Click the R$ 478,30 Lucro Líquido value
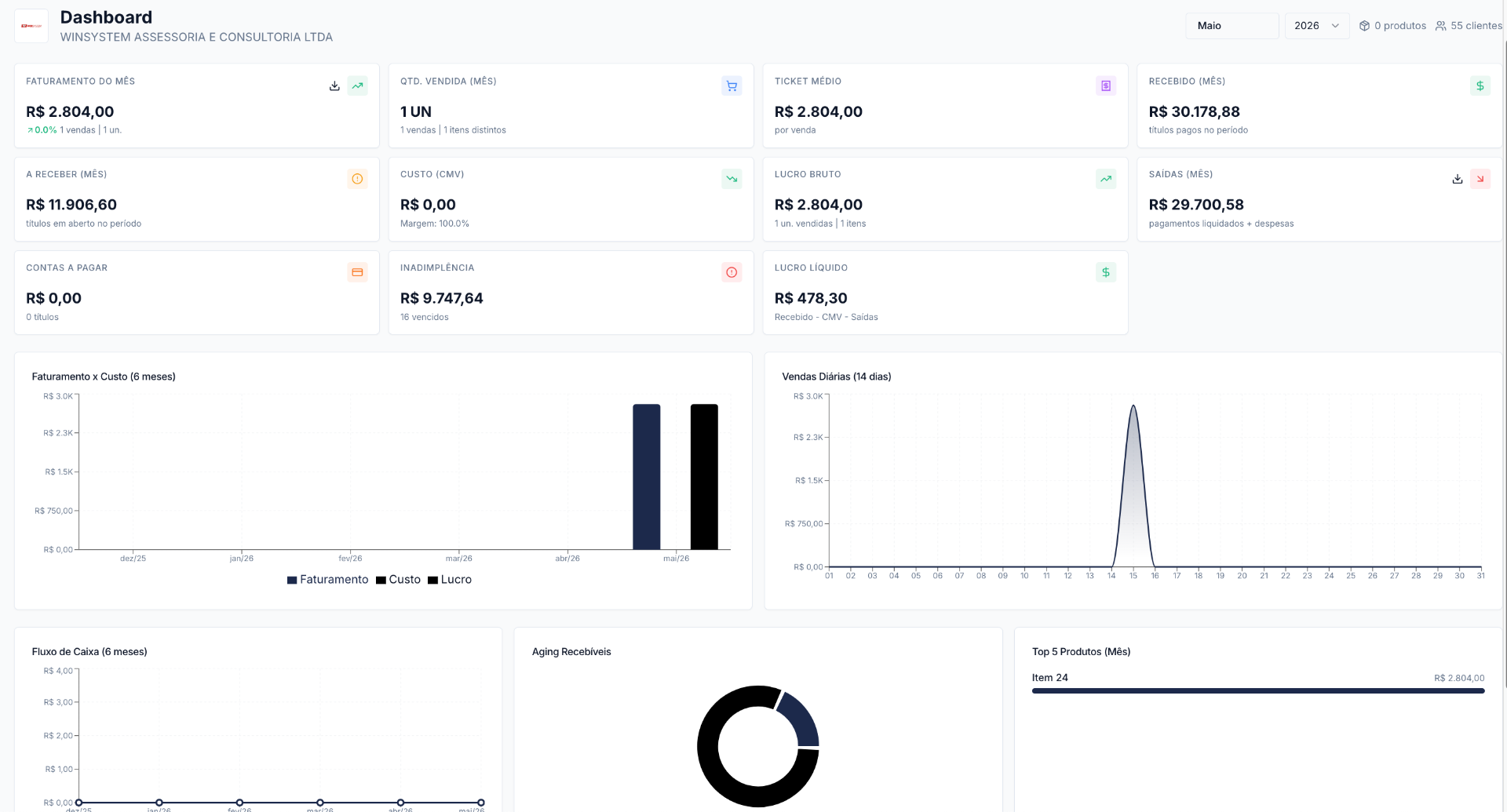This screenshot has height=812, width=1507. click(x=811, y=298)
